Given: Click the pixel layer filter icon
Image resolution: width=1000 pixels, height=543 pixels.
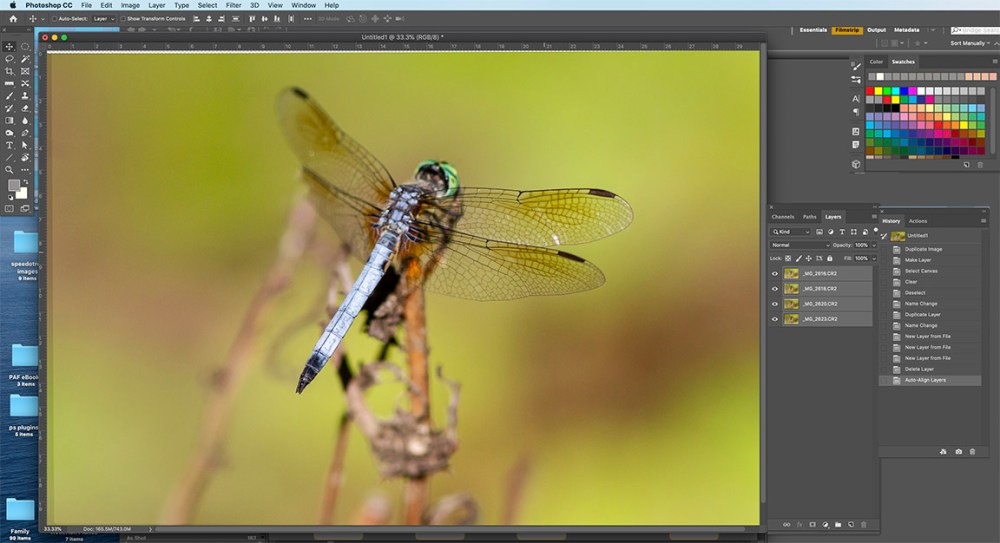Looking at the screenshot, I should point(820,232).
